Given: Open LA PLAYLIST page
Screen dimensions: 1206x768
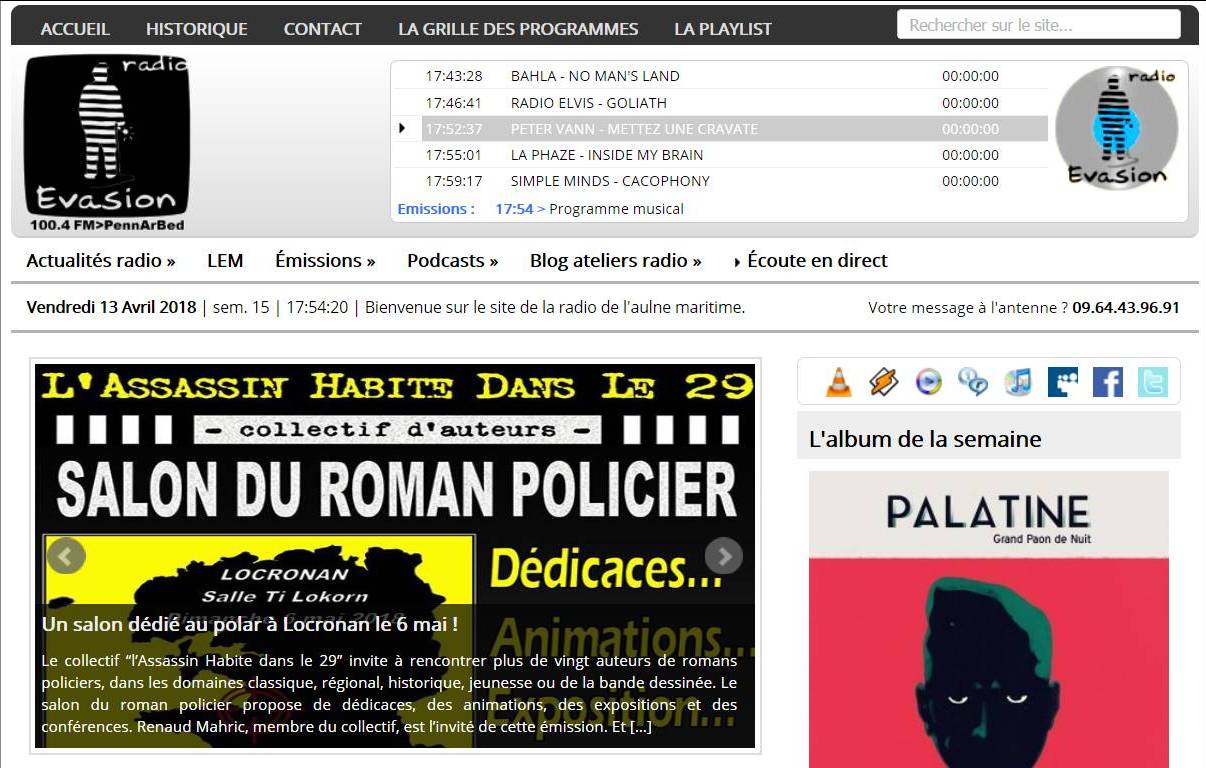Looking at the screenshot, I should (x=723, y=29).
